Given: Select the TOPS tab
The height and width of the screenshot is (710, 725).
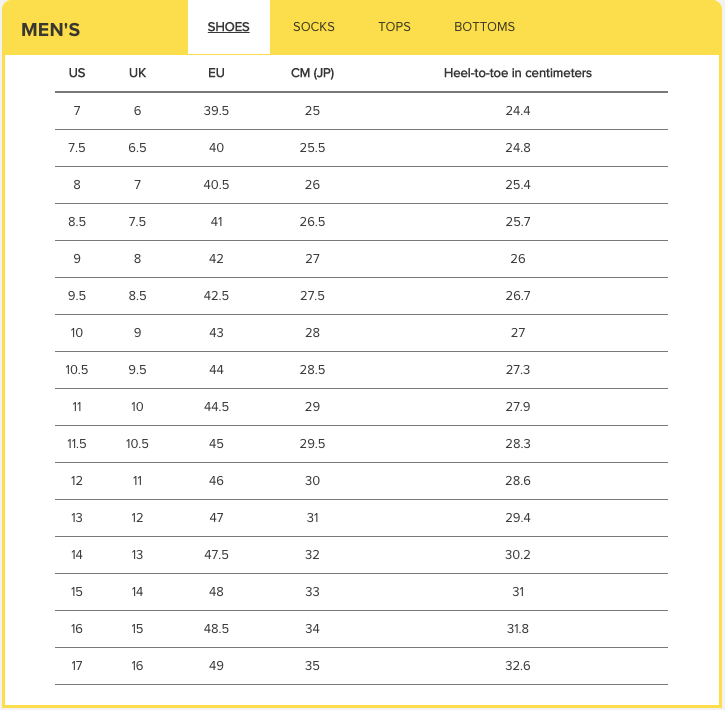Looking at the screenshot, I should coord(394,27).
